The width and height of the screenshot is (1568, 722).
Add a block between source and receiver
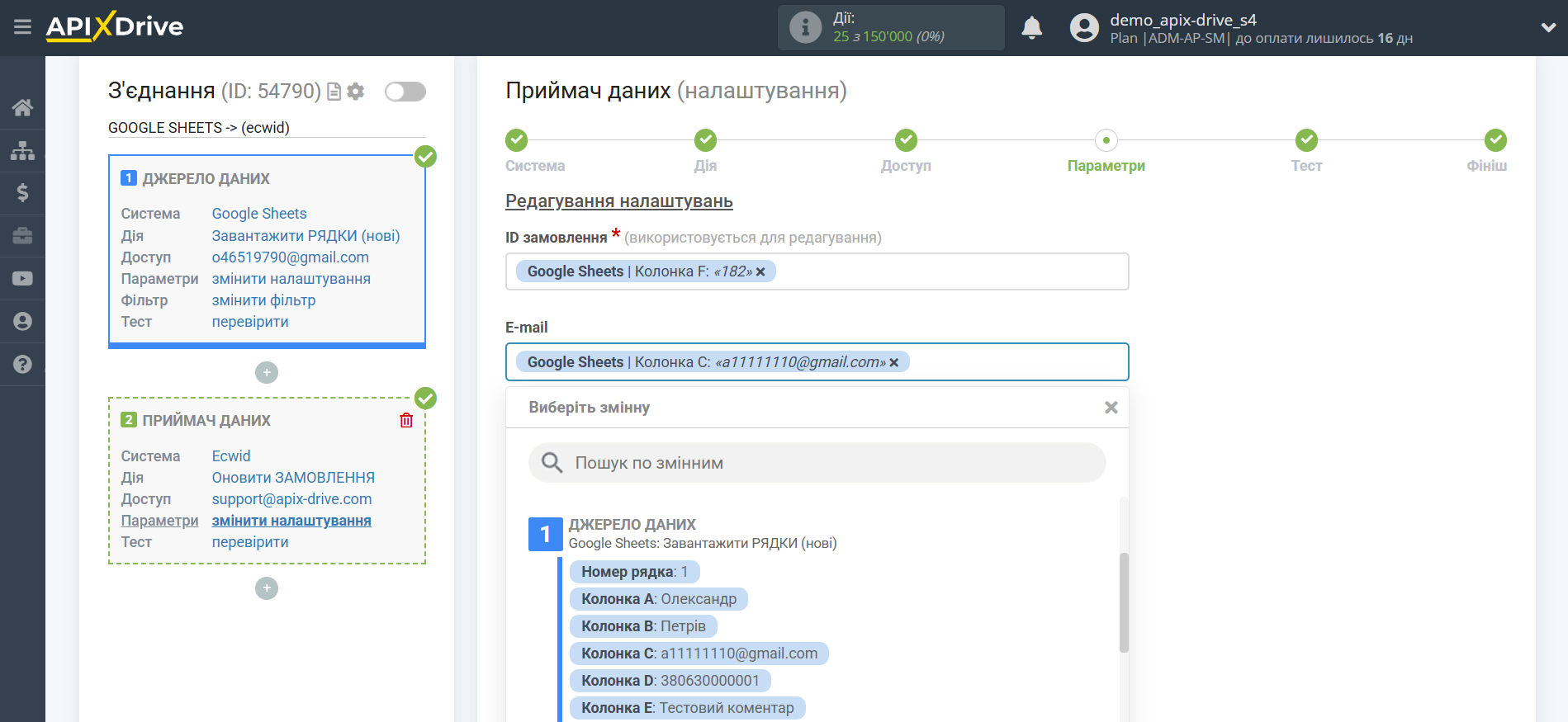click(x=267, y=372)
